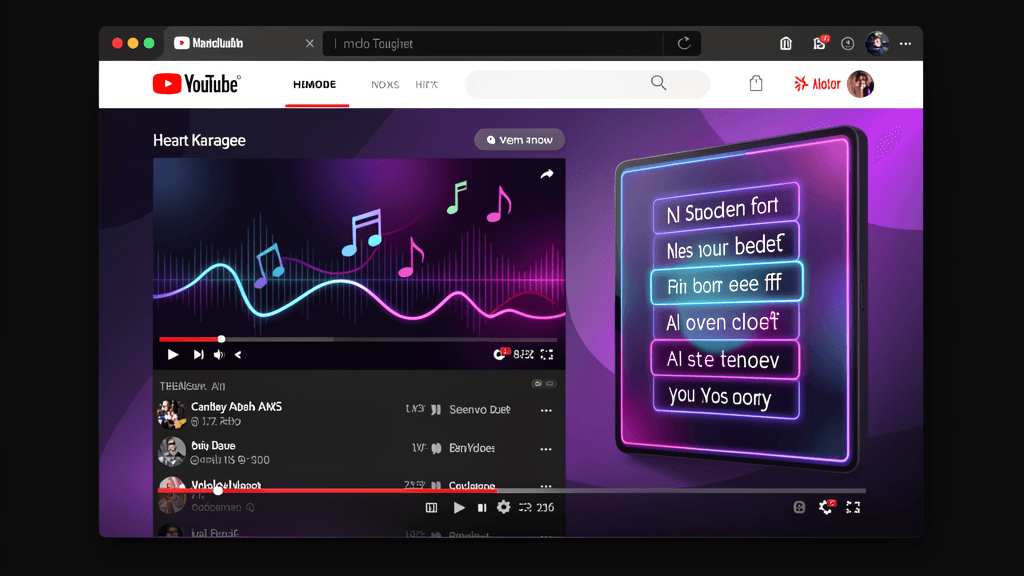Select lyric line Nes iour bedef
This screenshot has width=1024, height=576.
coord(725,247)
